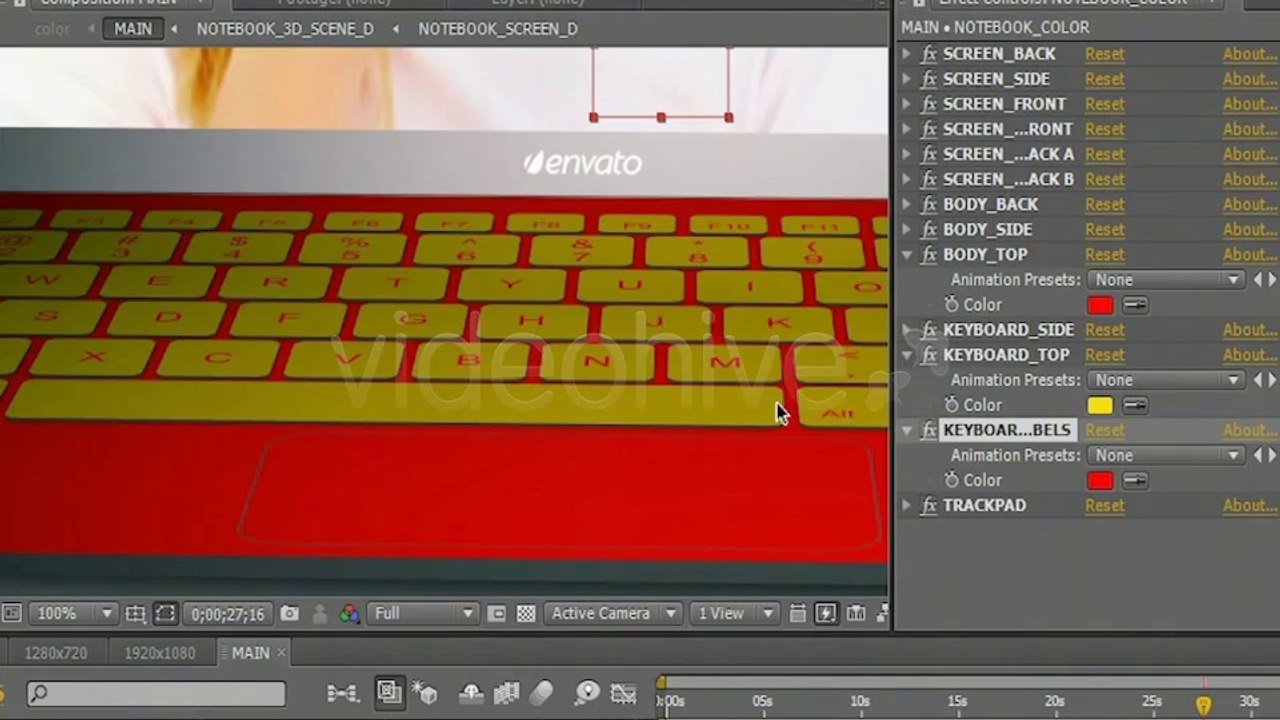The width and height of the screenshot is (1280, 720).
Task: Enable frame blending timeline icon
Action: [x=506, y=692]
